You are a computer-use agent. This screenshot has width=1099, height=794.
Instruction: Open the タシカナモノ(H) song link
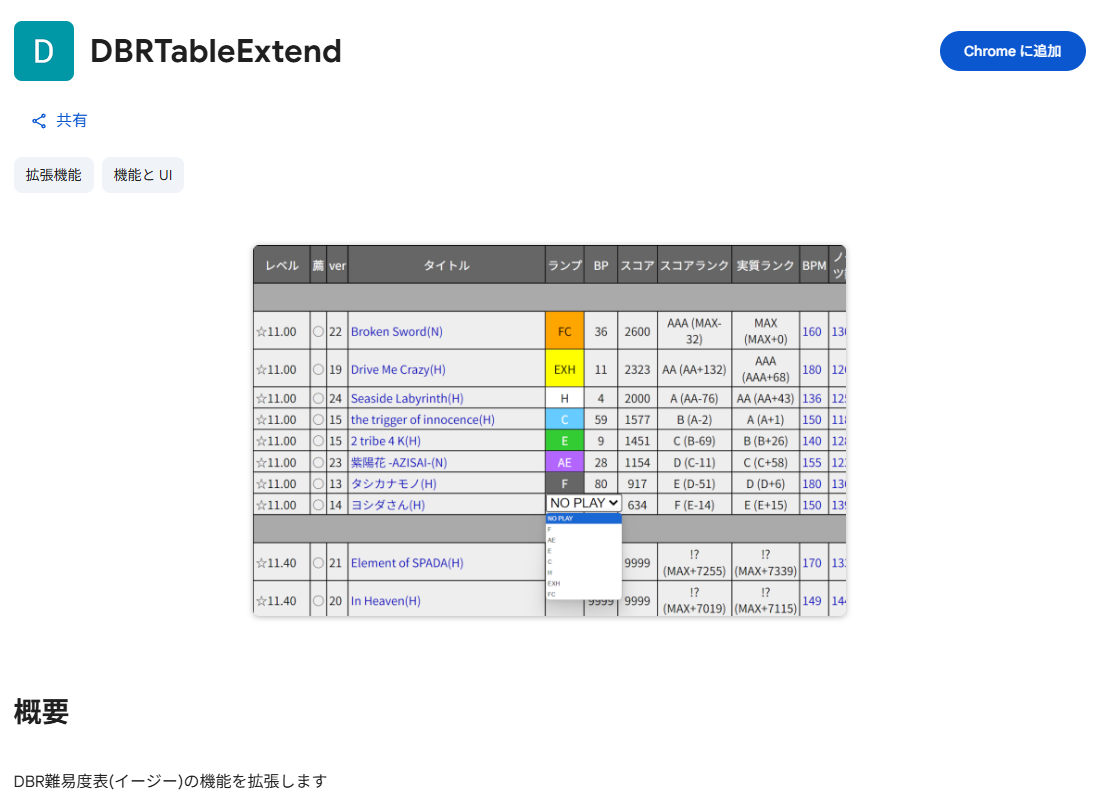(x=393, y=484)
